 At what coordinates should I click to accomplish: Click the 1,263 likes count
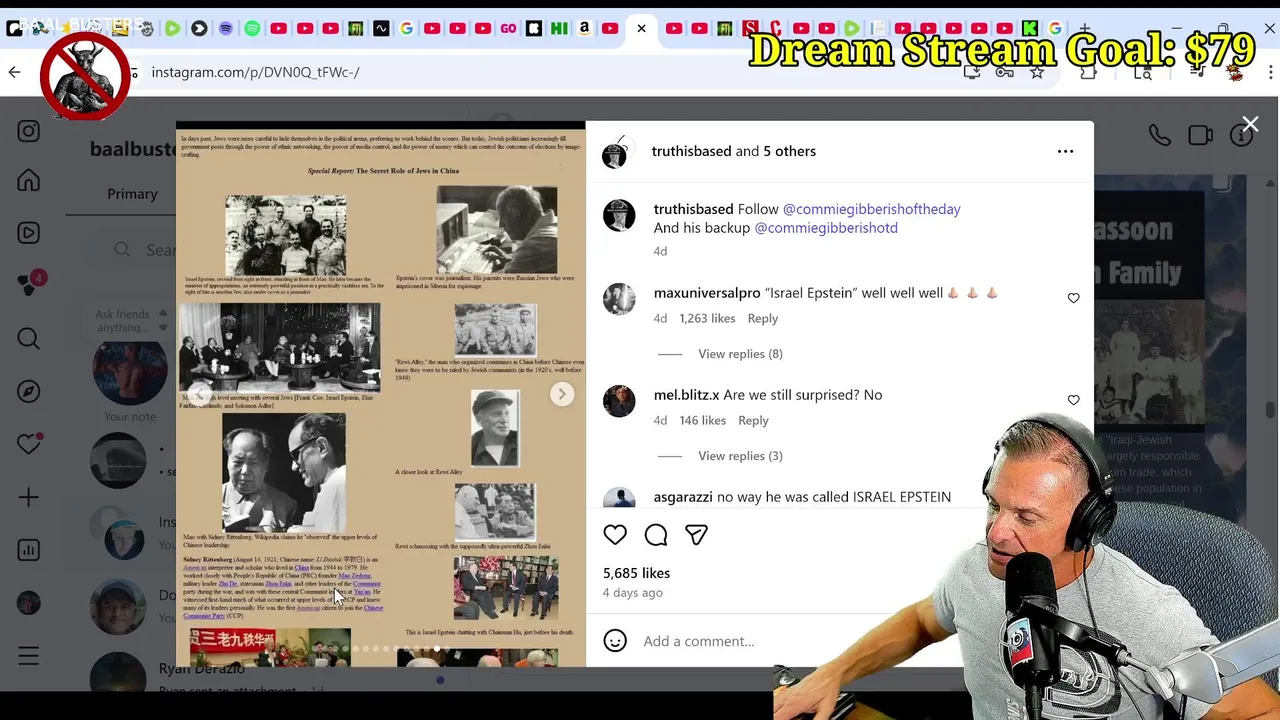pyautogui.click(x=707, y=318)
